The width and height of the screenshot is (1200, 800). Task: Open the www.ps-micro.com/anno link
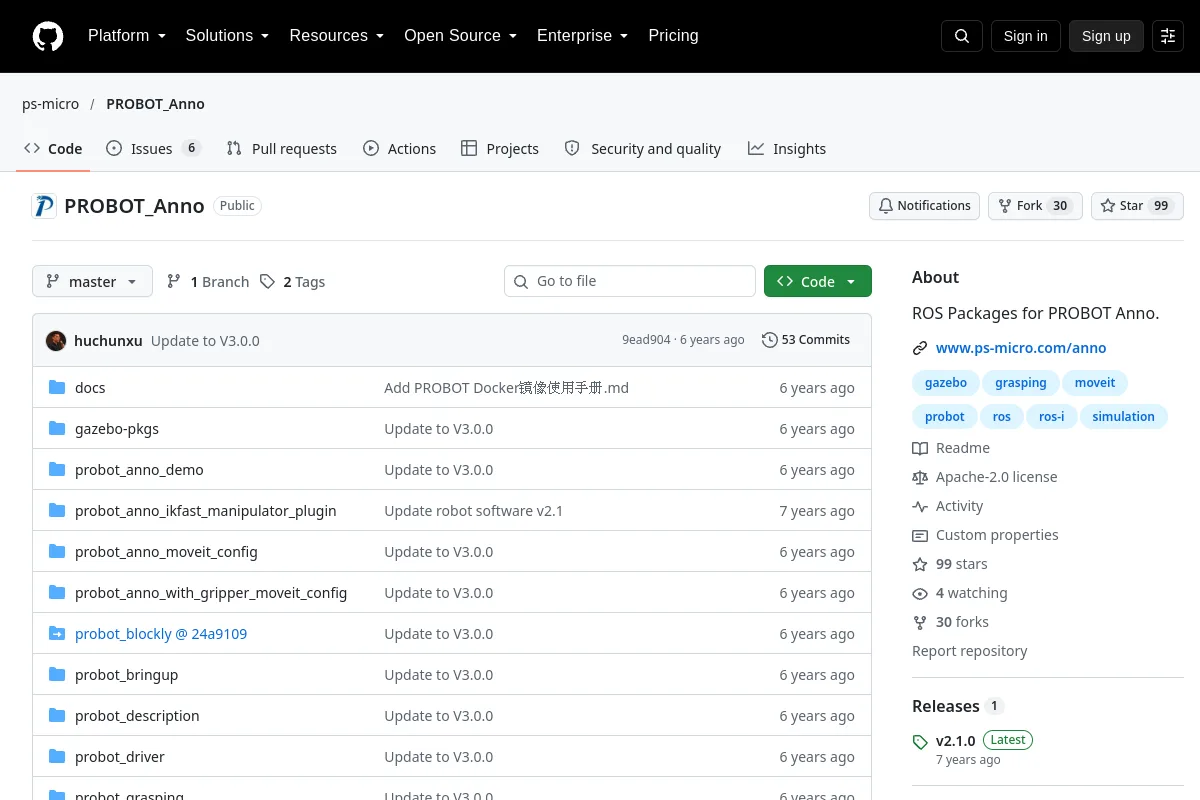pos(1021,348)
